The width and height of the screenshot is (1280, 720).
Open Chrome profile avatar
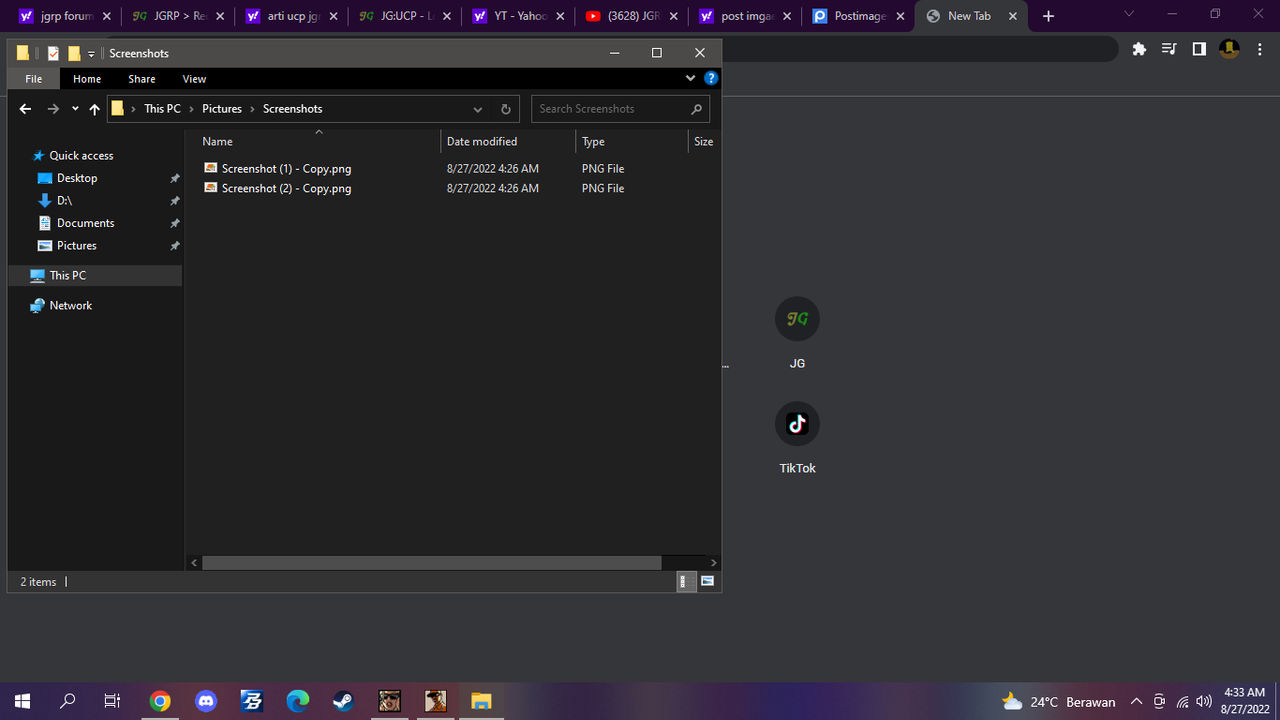1229,49
